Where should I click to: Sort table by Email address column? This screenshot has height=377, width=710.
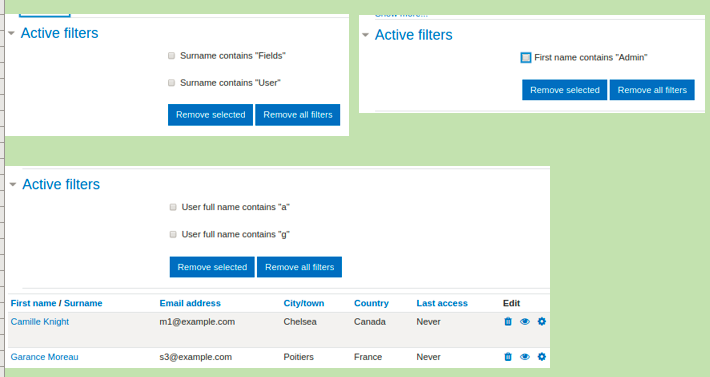[190, 303]
